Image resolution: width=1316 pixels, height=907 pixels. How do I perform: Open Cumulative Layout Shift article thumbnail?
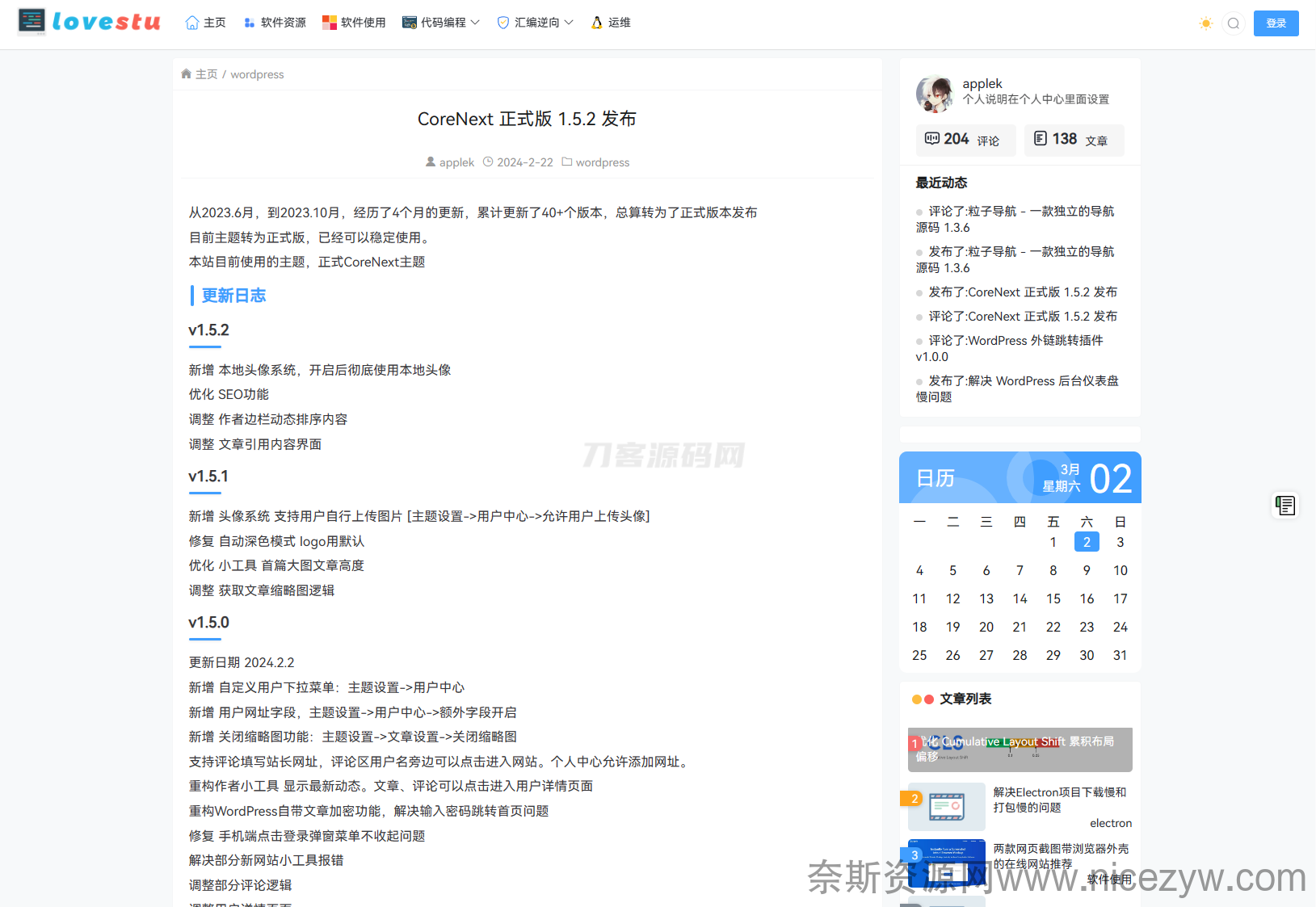(x=1020, y=750)
